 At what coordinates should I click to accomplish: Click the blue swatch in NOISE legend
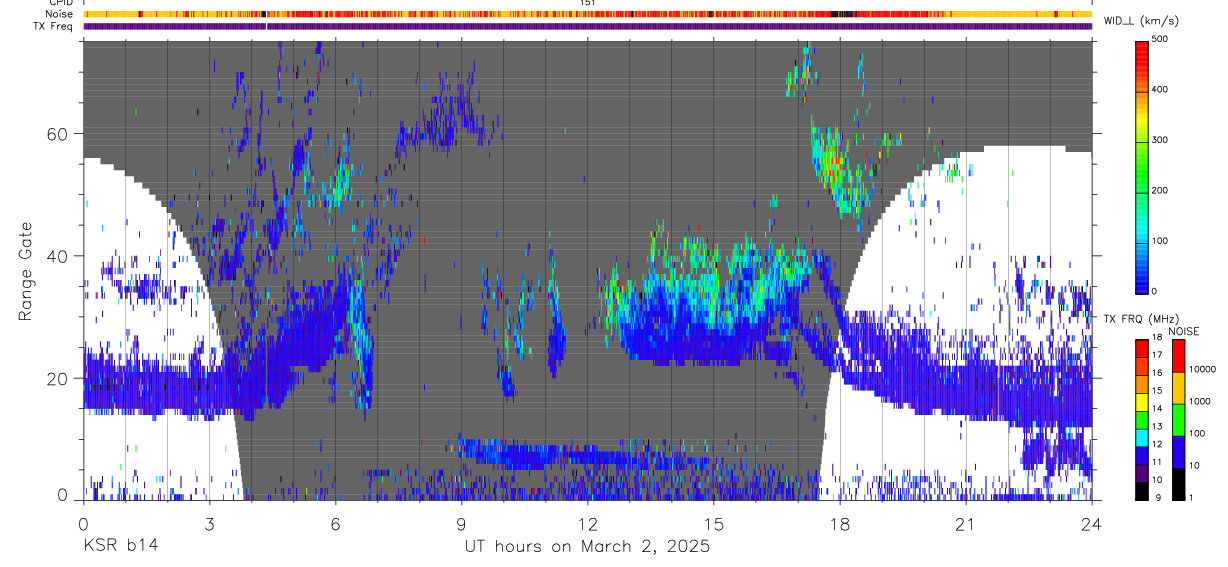click(x=1179, y=452)
